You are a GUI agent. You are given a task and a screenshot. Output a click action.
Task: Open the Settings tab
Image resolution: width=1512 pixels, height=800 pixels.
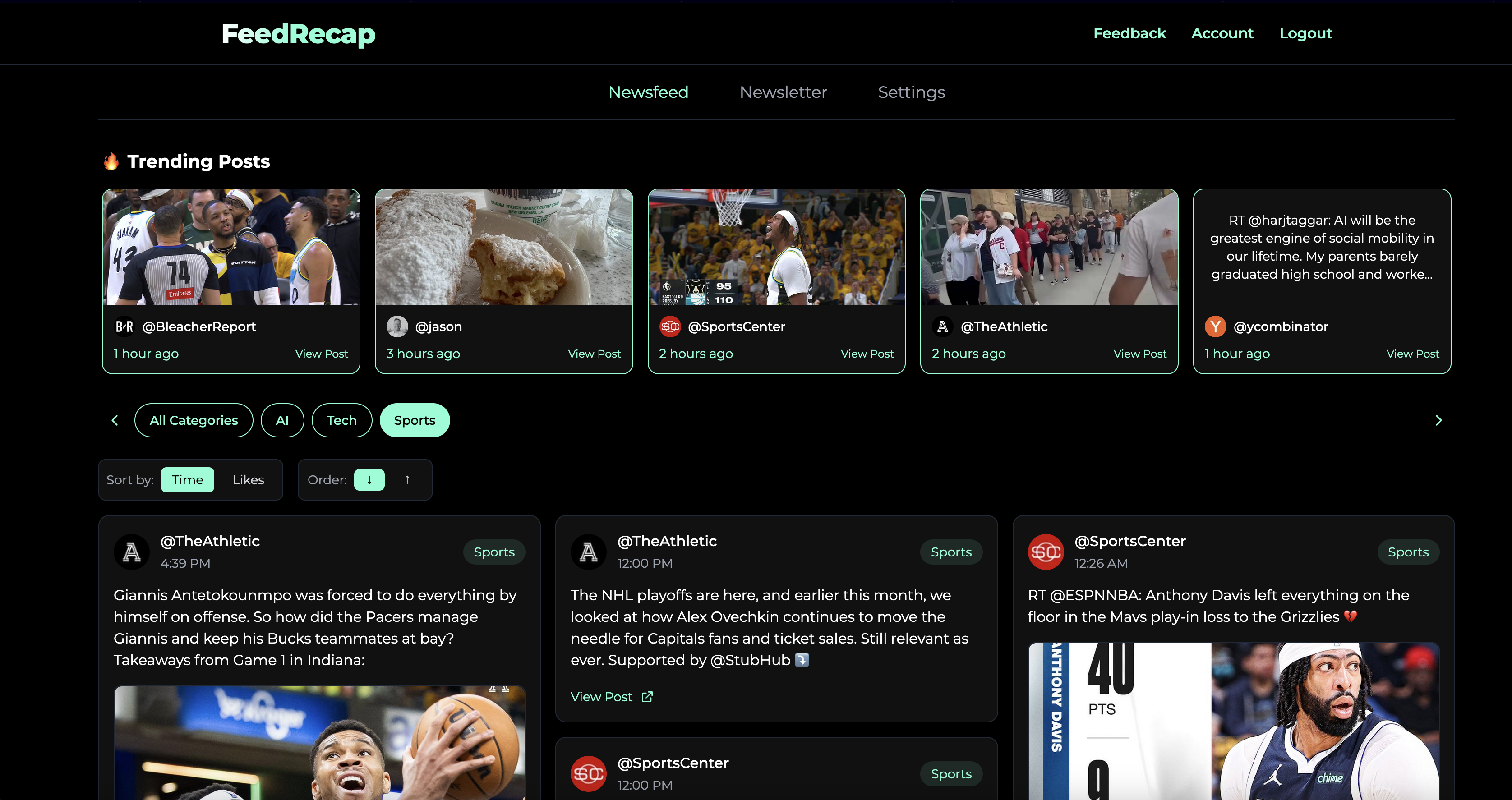(x=911, y=92)
